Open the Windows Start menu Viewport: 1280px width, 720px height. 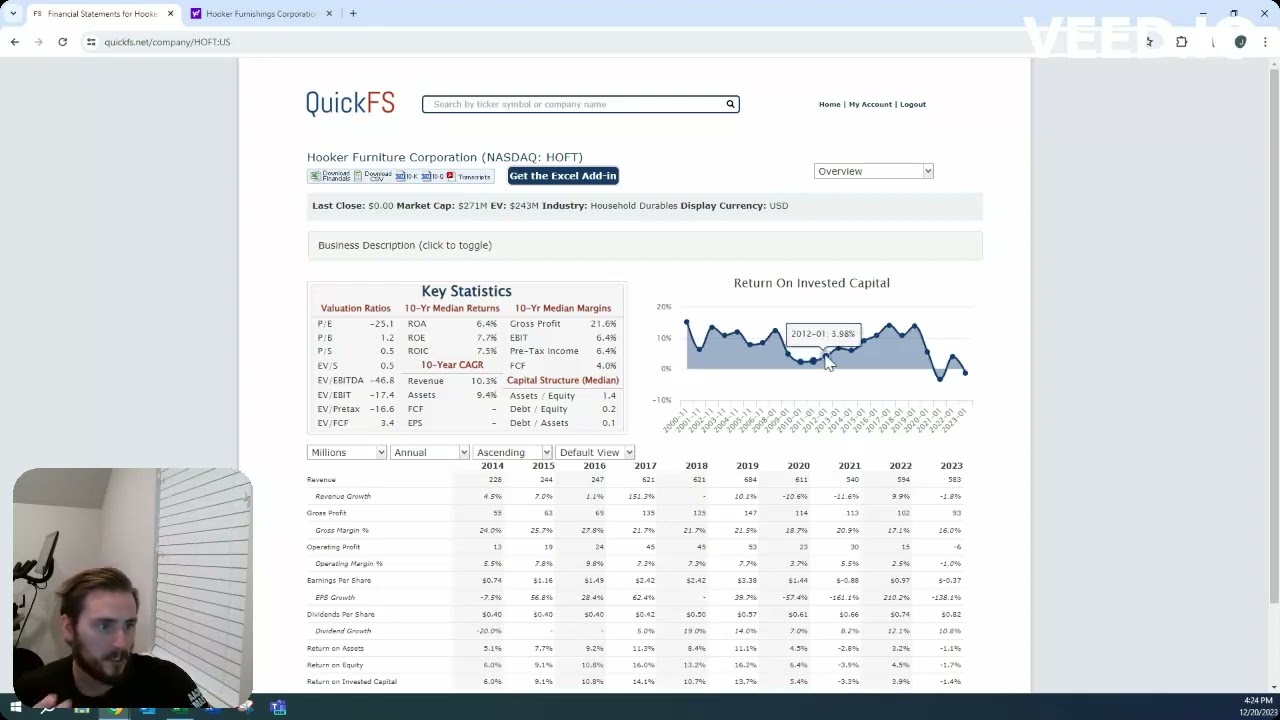(15, 708)
